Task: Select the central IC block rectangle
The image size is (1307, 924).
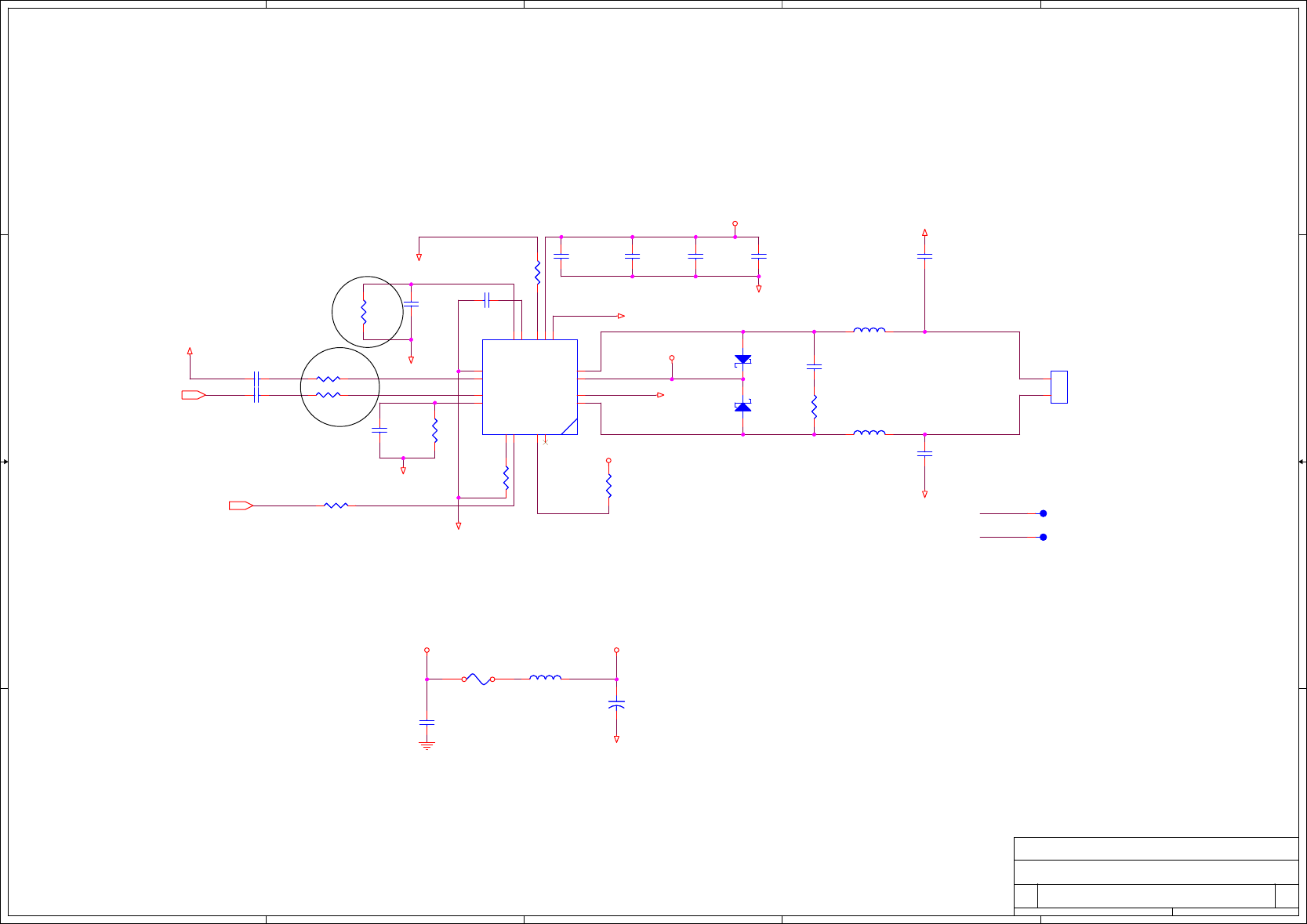Action: tap(530, 387)
